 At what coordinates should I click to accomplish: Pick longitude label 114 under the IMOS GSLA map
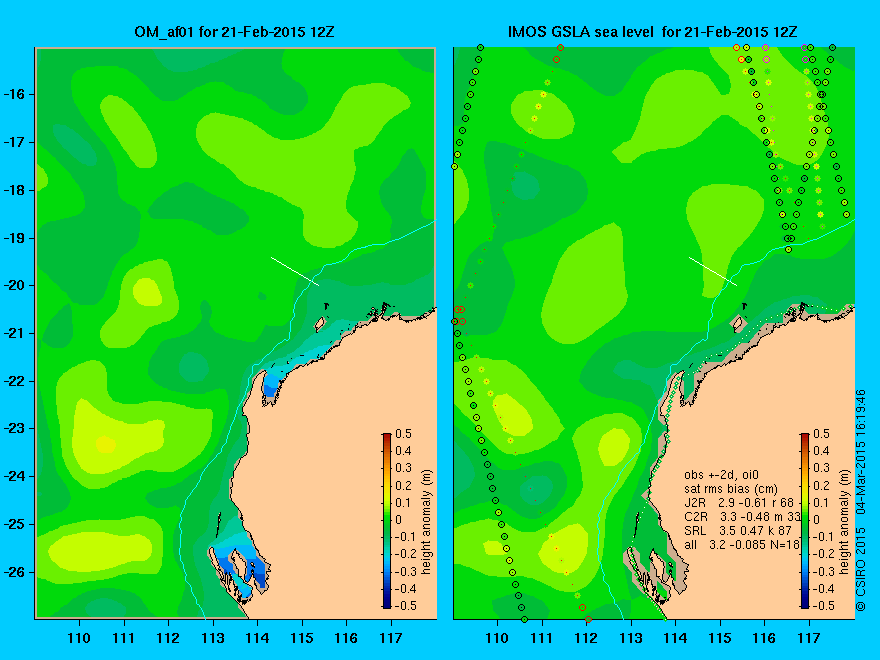675,638
